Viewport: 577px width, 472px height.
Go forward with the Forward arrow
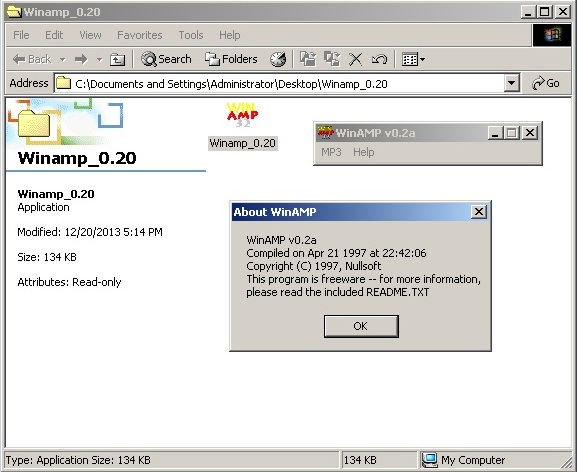(x=81, y=59)
